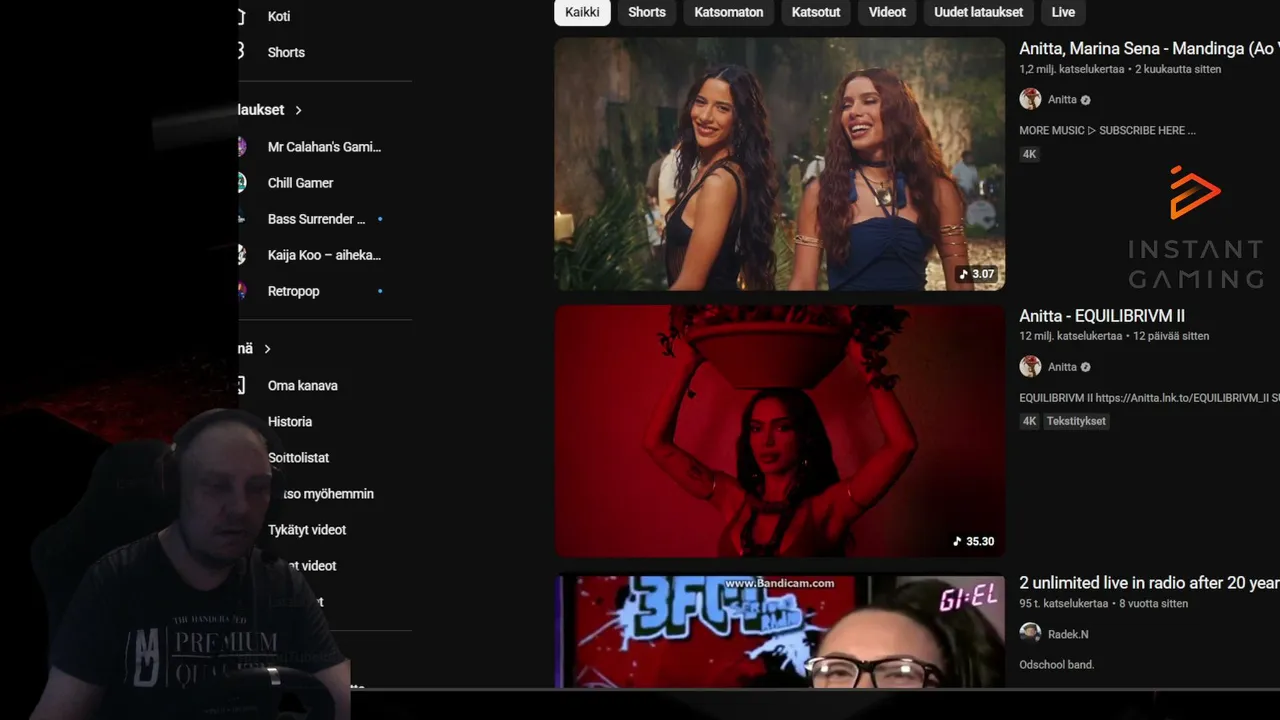
Task: Click '1,2 milj. katselukertaa' view count
Action: 1072,69
